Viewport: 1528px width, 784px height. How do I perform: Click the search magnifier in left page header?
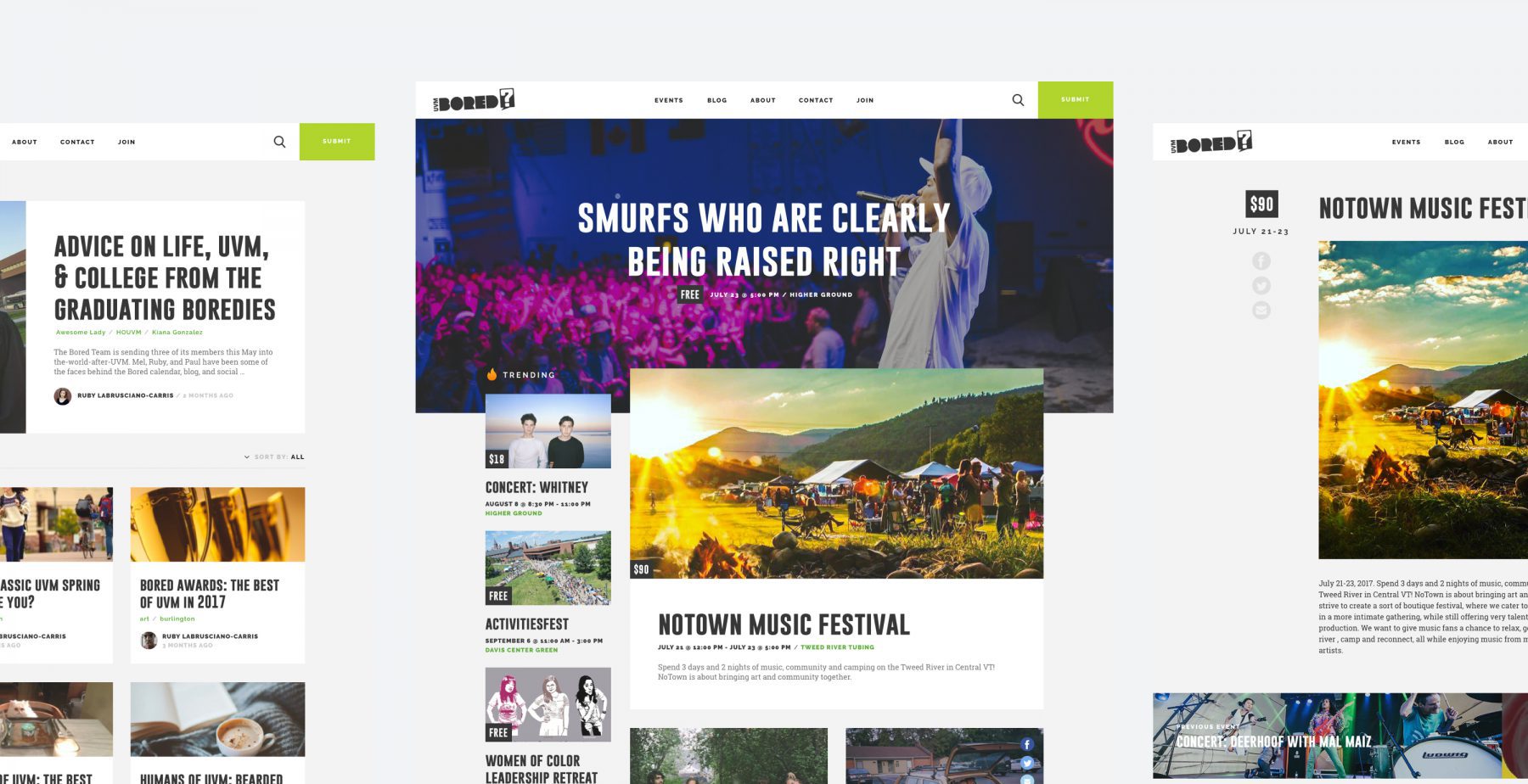click(x=279, y=142)
